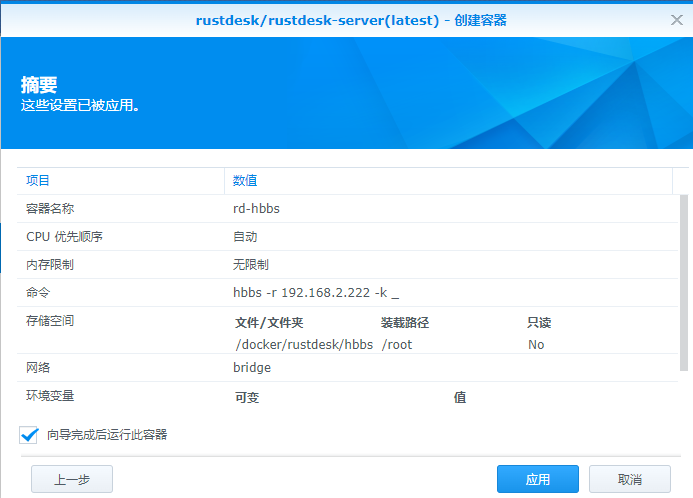693x498 pixels.
Task: Select the 环境变量 row label
Action: point(50,395)
